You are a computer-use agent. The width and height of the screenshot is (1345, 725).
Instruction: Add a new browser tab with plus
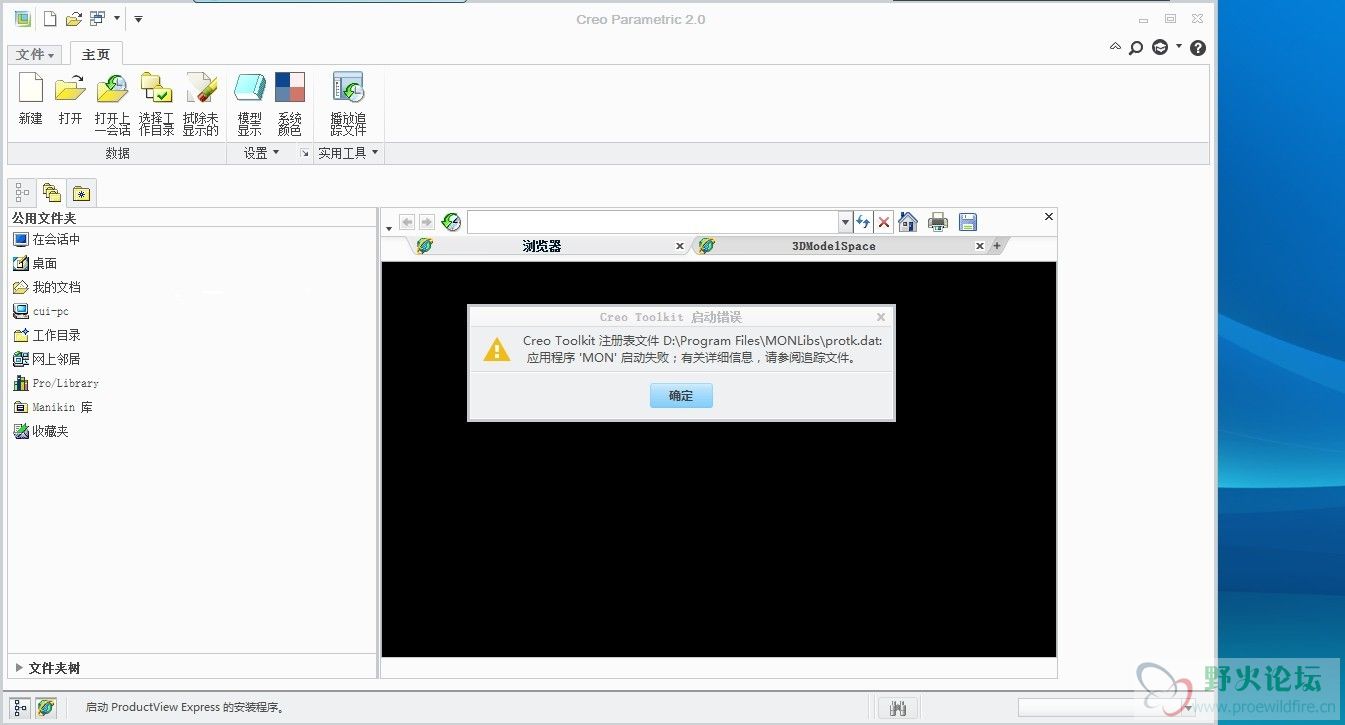click(997, 246)
